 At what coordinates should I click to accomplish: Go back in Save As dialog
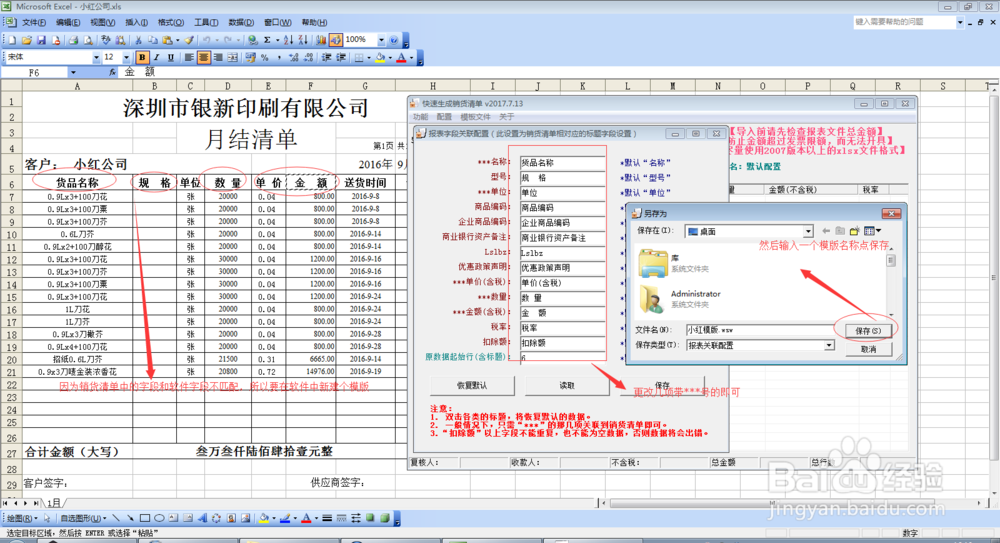[826, 230]
